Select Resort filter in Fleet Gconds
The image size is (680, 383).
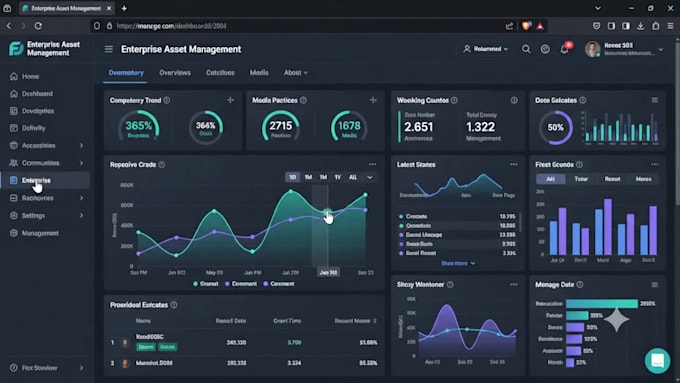pyautogui.click(x=612, y=179)
